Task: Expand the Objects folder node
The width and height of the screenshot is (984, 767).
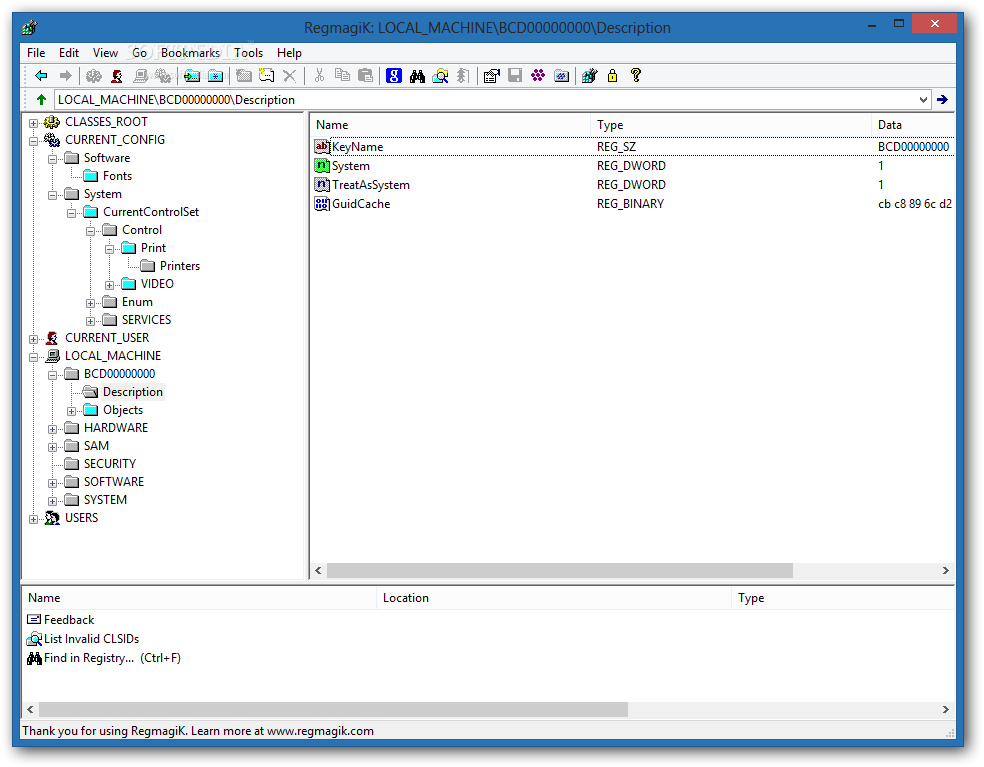Action: coord(71,411)
